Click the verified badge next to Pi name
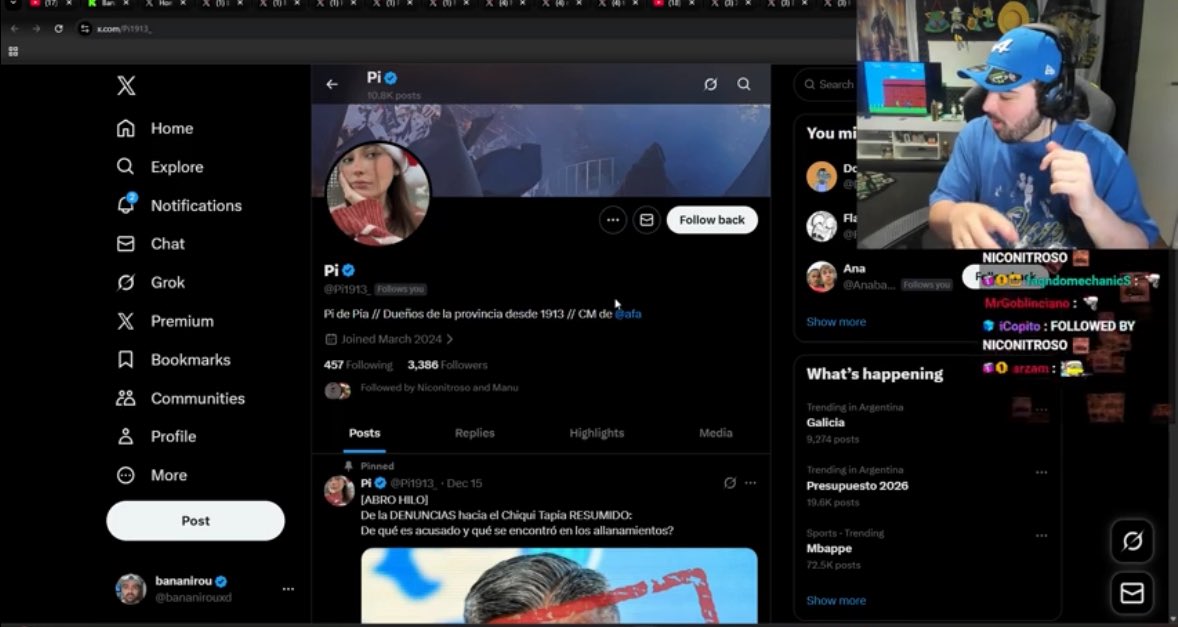Screen dimensions: 1178x627 349,270
